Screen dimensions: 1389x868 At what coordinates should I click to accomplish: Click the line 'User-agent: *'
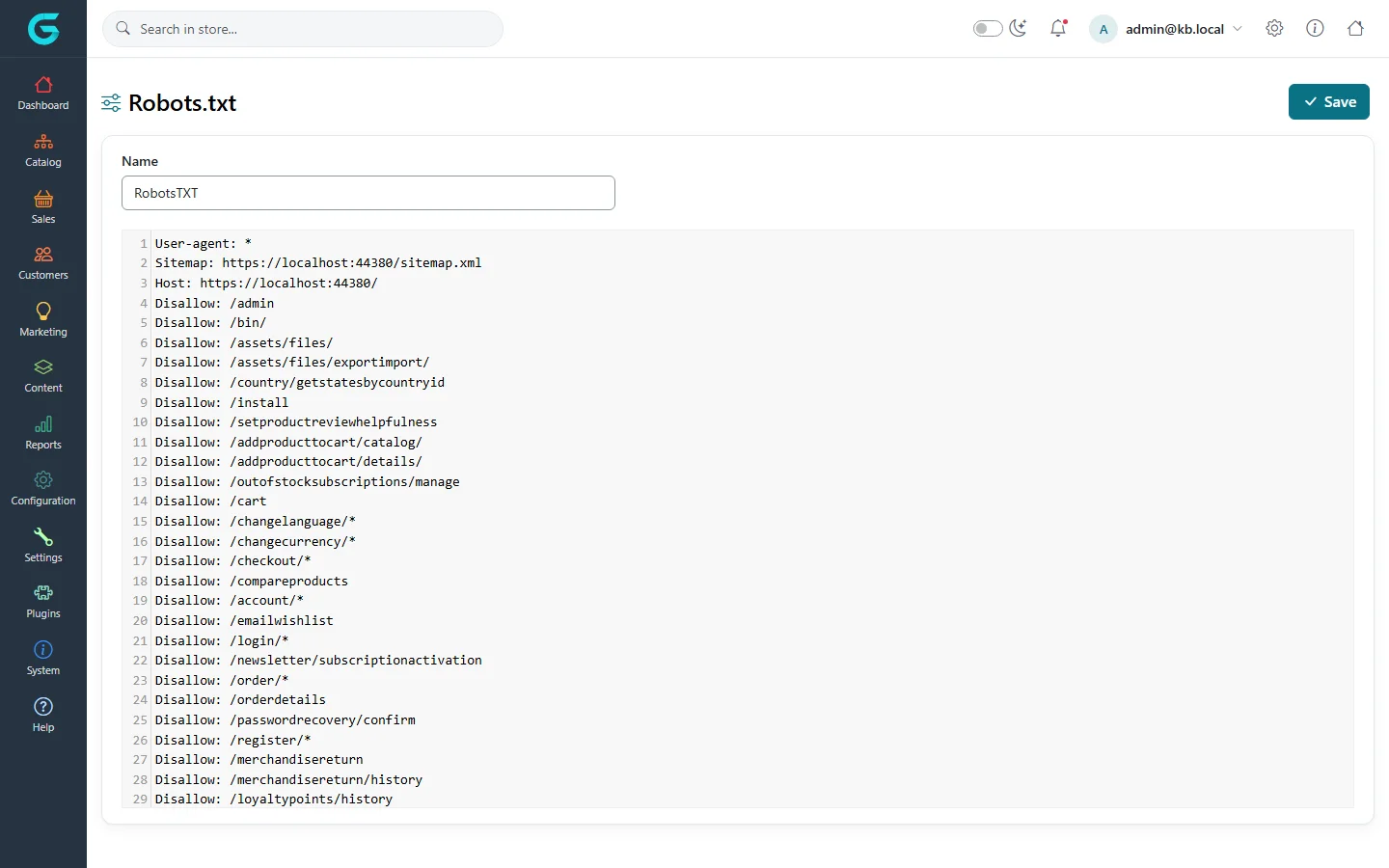203,243
